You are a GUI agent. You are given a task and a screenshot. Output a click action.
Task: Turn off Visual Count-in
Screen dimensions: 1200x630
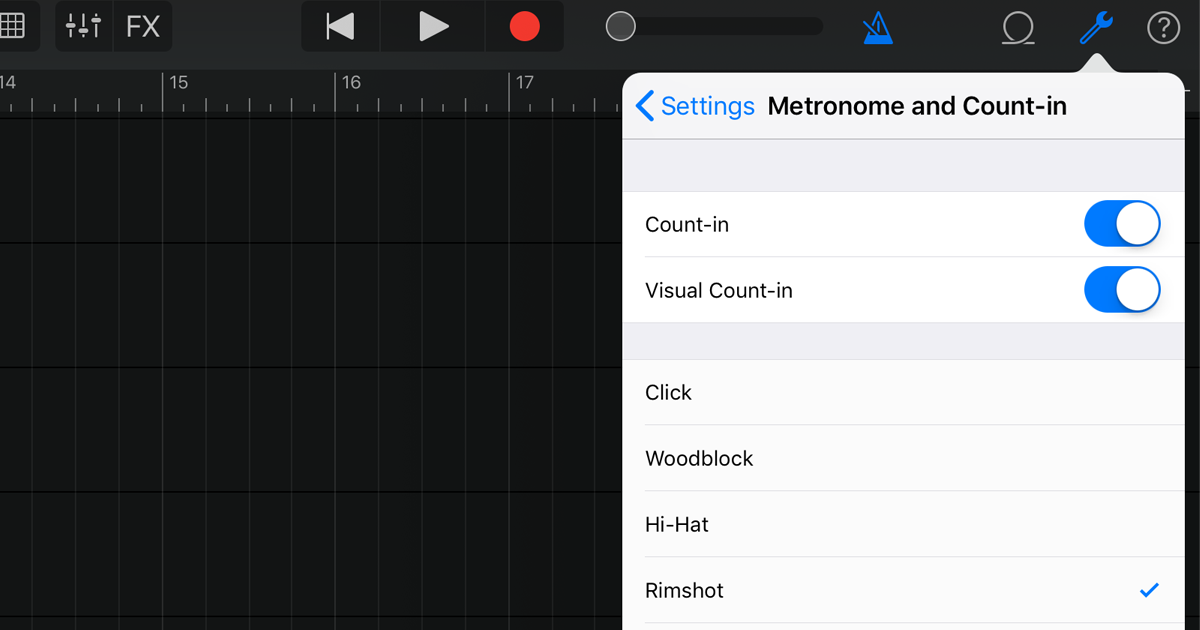click(x=1121, y=290)
